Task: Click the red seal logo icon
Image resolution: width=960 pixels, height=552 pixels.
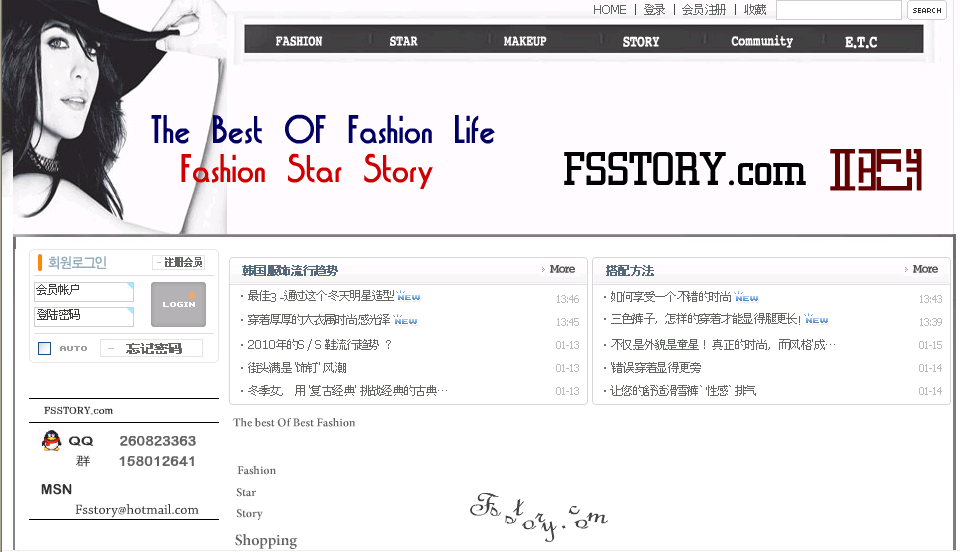Action: [876, 170]
